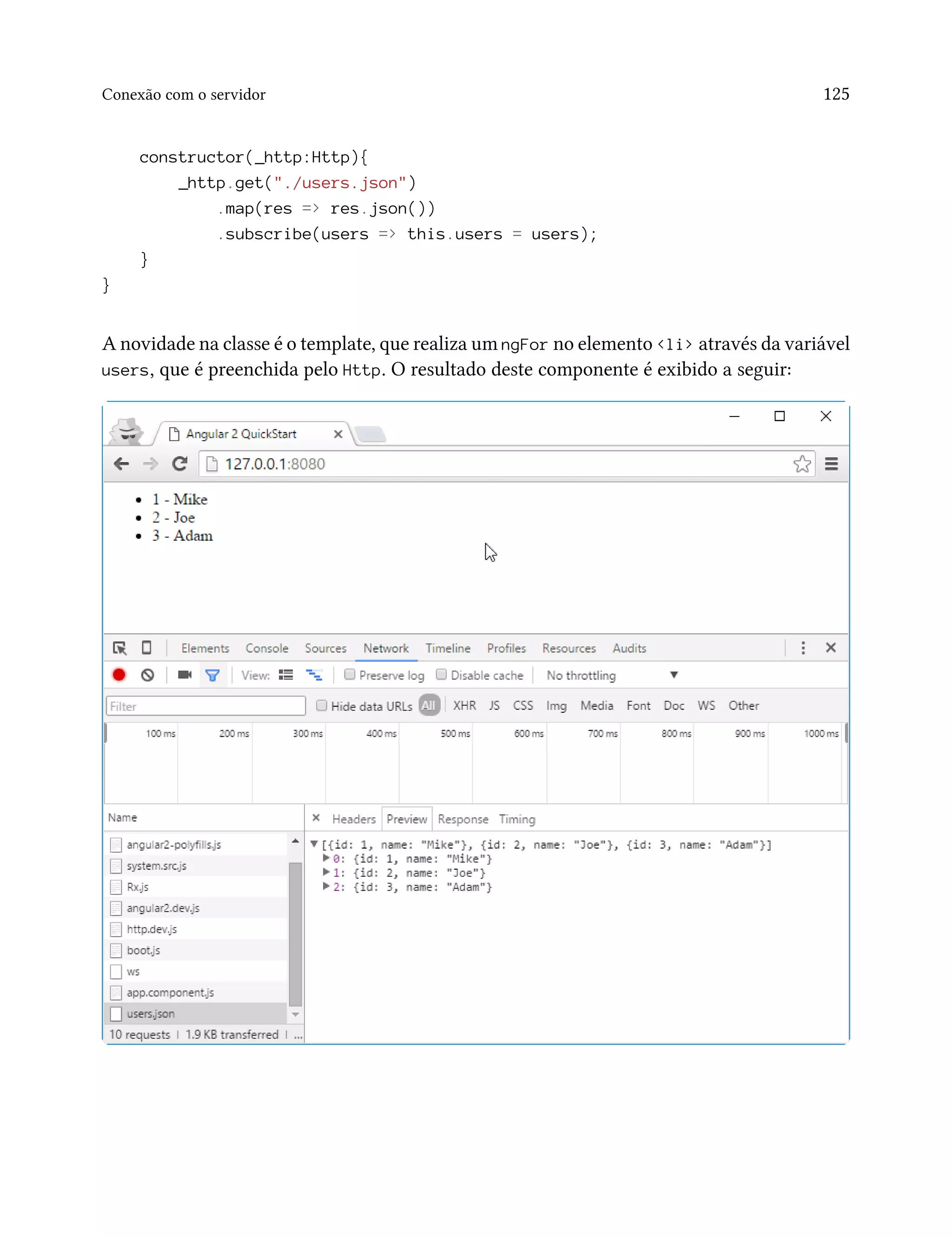Select the Network tab
952x1238 pixels.
[x=386, y=648]
